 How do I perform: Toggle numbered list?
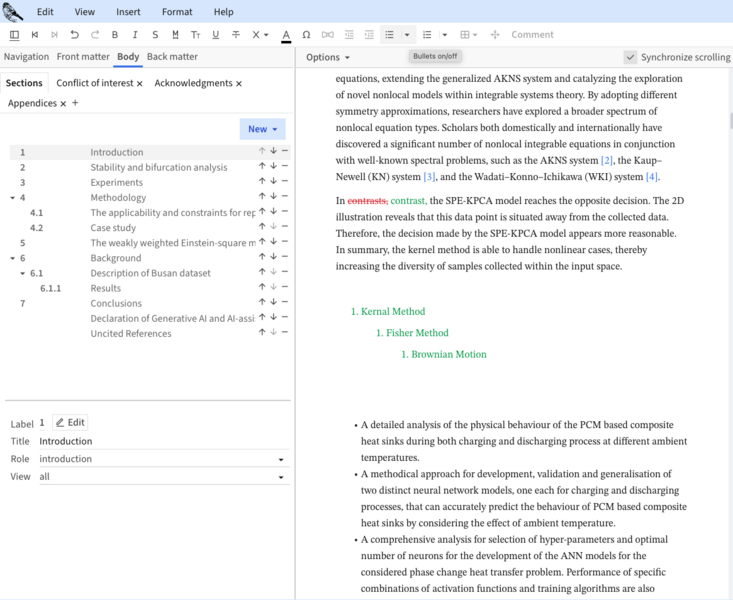pos(427,35)
